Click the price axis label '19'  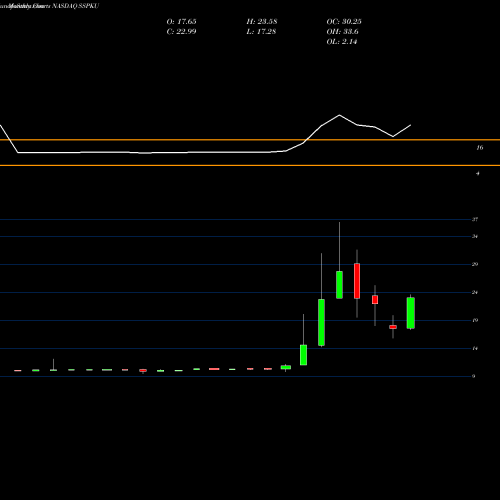point(475,320)
